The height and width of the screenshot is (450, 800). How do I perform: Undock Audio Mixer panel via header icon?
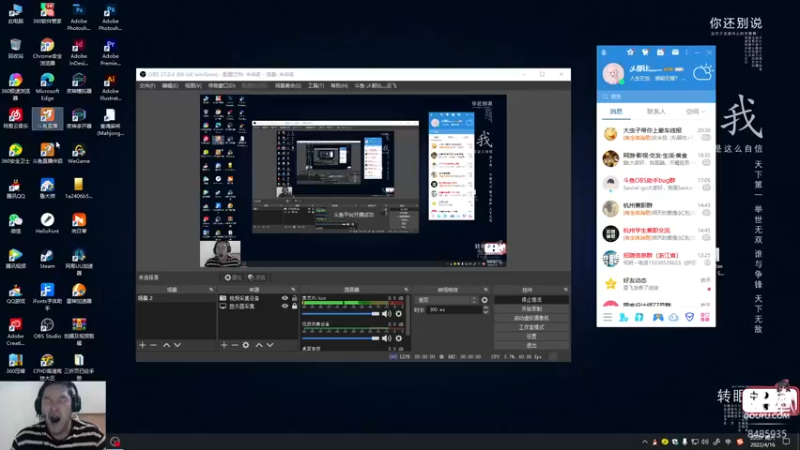[406, 290]
